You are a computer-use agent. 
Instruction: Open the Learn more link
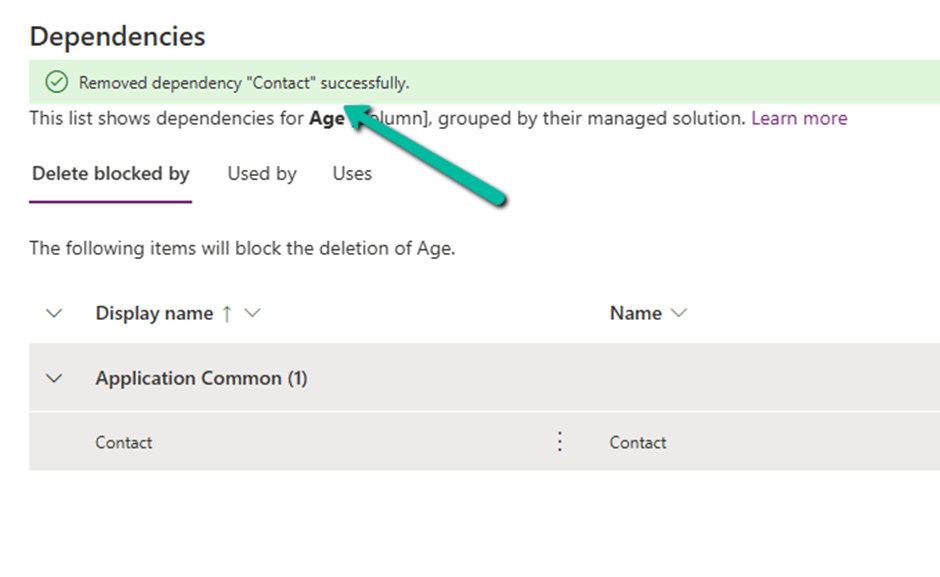coord(799,118)
